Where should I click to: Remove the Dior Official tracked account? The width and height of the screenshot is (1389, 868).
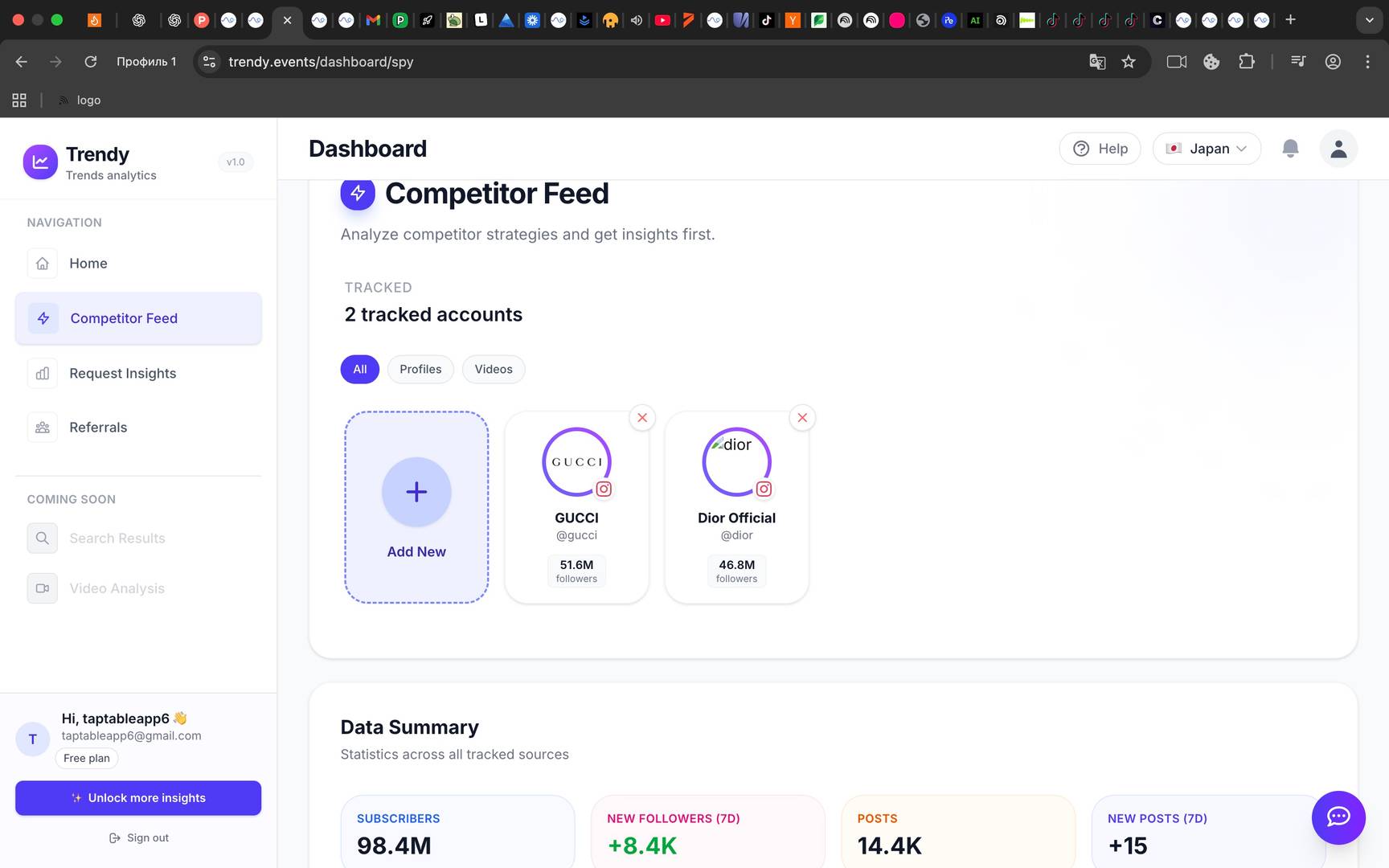point(802,418)
